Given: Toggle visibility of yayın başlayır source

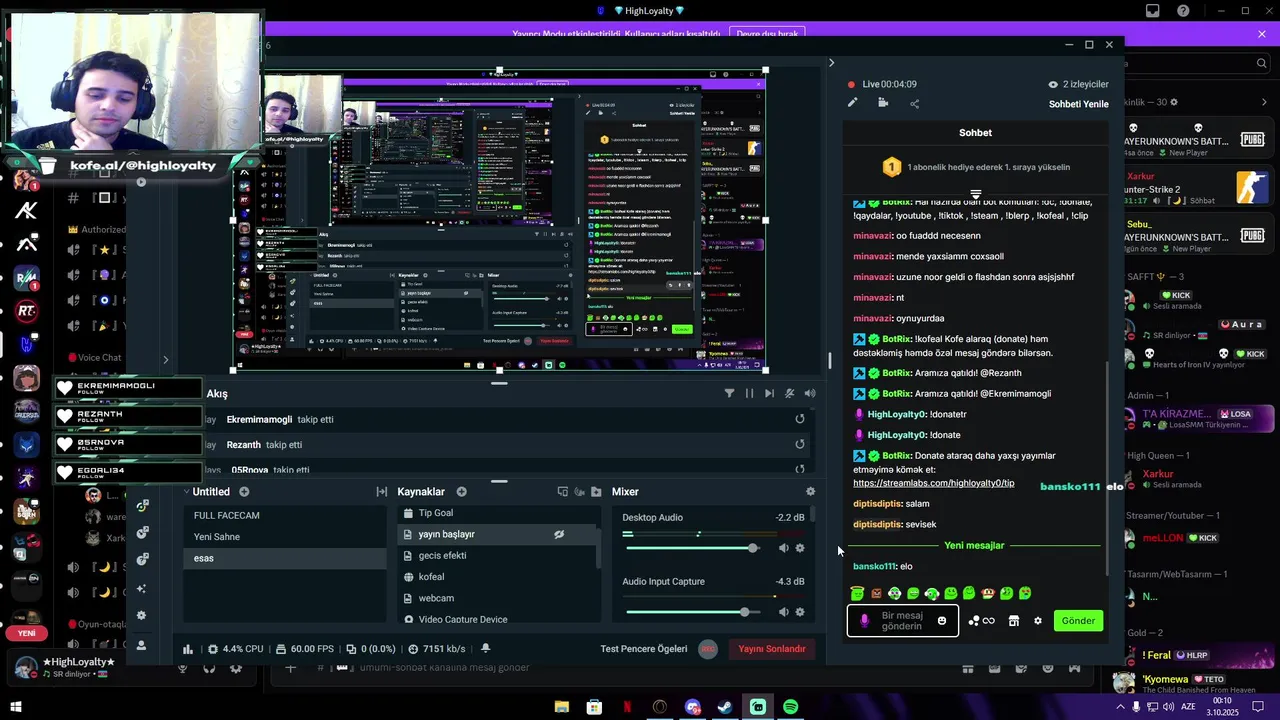Looking at the screenshot, I should coord(559,535).
